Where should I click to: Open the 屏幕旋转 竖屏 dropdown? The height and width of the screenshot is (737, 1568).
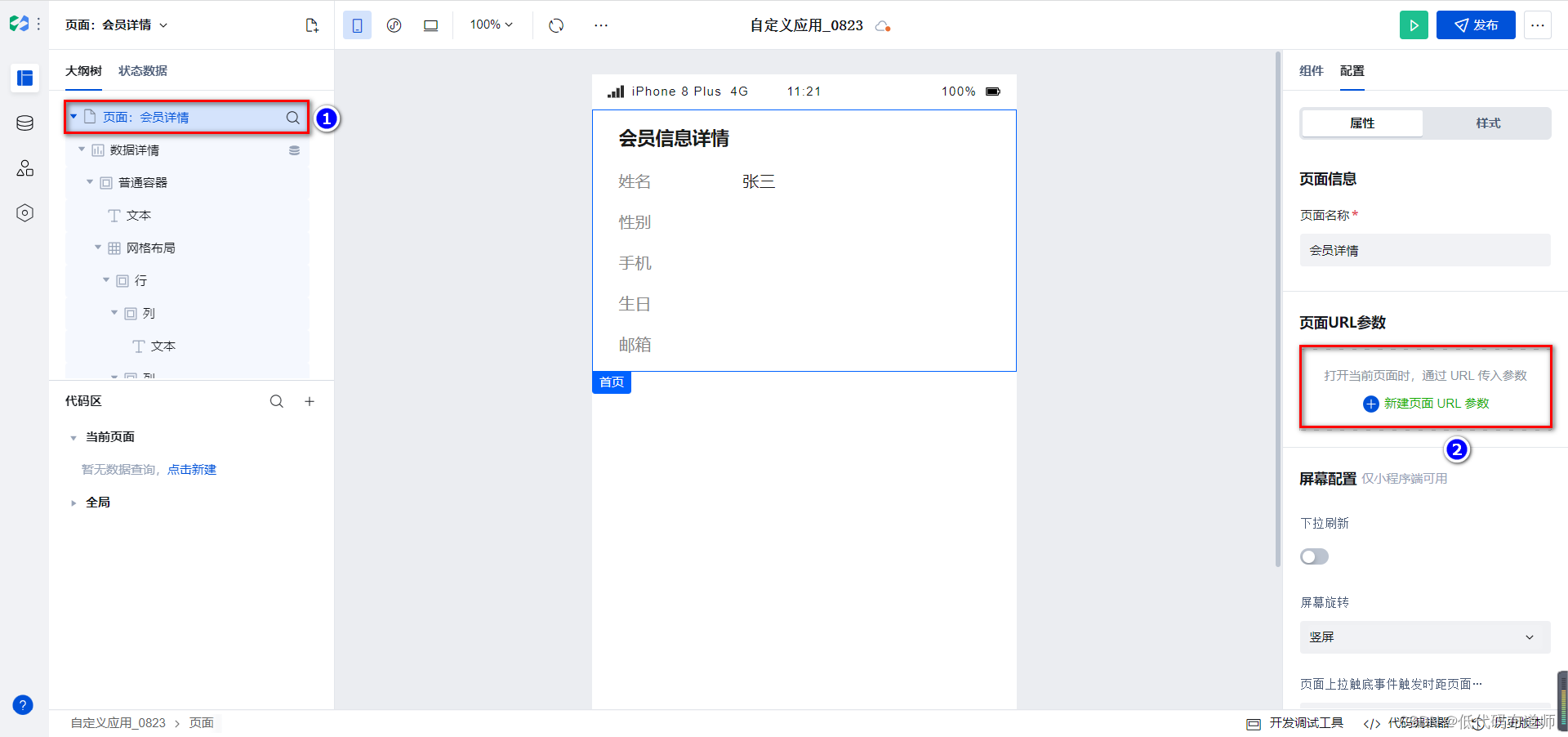coord(1425,637)
